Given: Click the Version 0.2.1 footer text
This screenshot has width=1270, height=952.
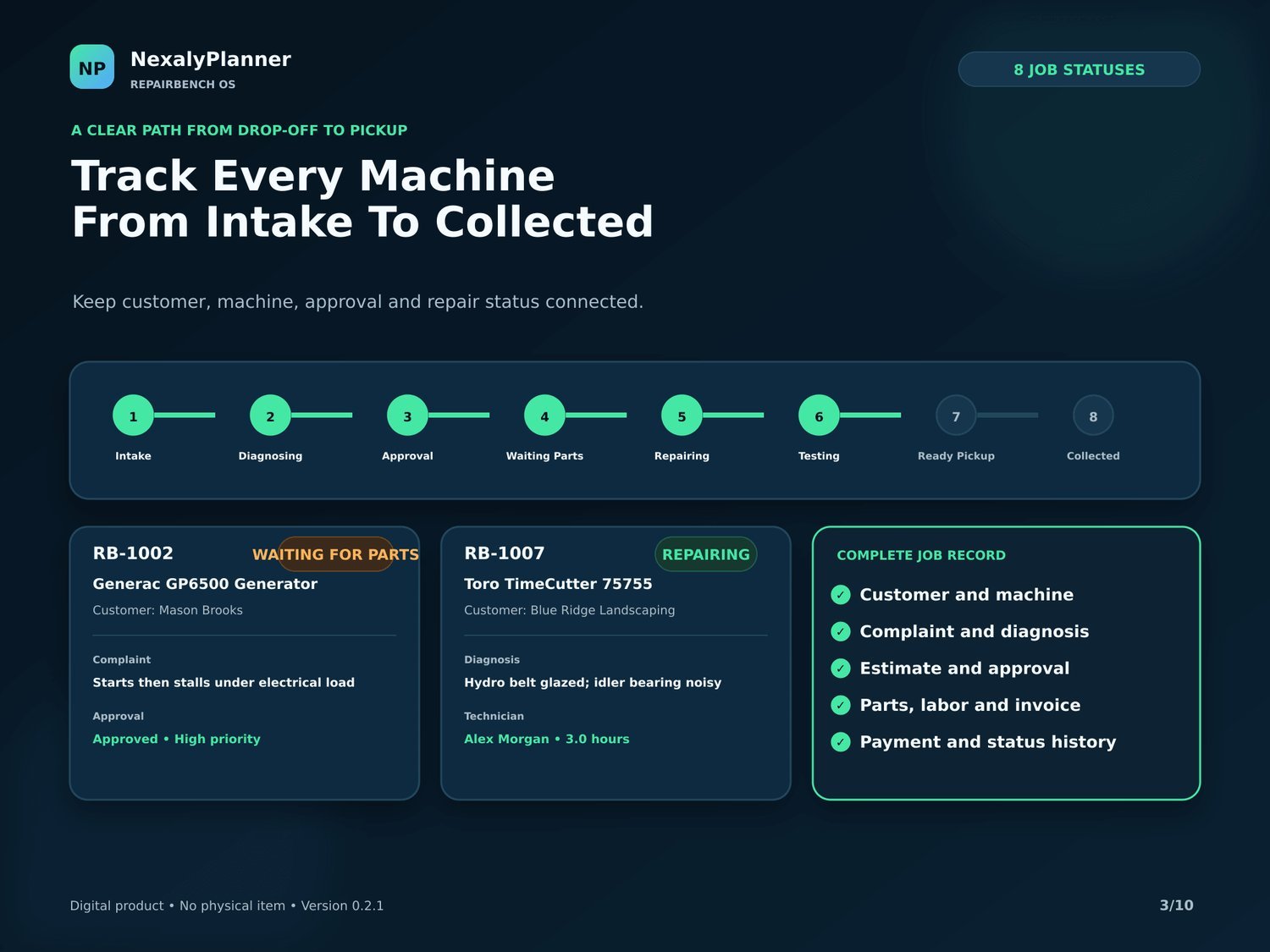Looking at the screenshot, I should click(342, 905).
